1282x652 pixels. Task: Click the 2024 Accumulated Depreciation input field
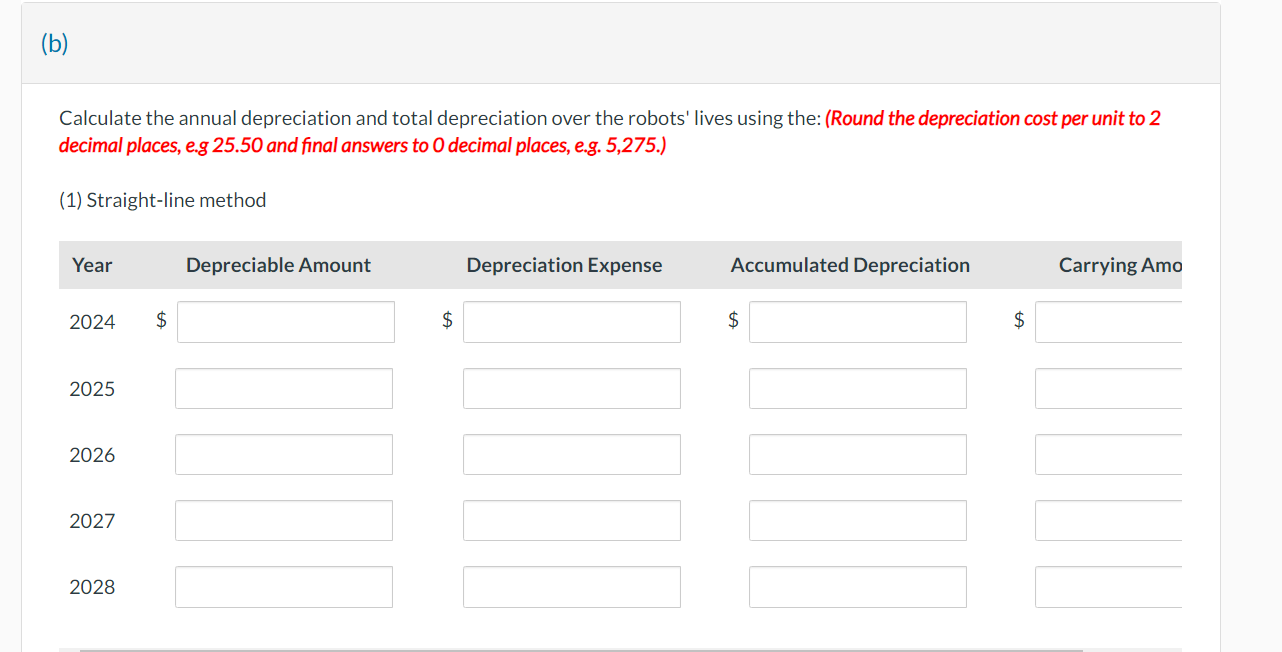click(857, 321)
